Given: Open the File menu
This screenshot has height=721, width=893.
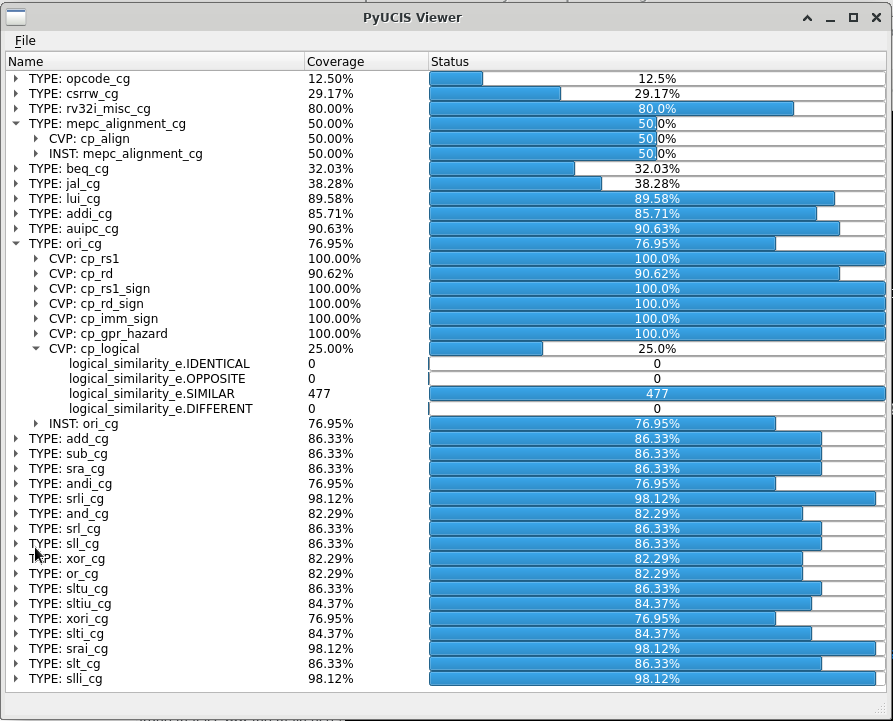Looking at the screenshot, I should coord(25,40).
